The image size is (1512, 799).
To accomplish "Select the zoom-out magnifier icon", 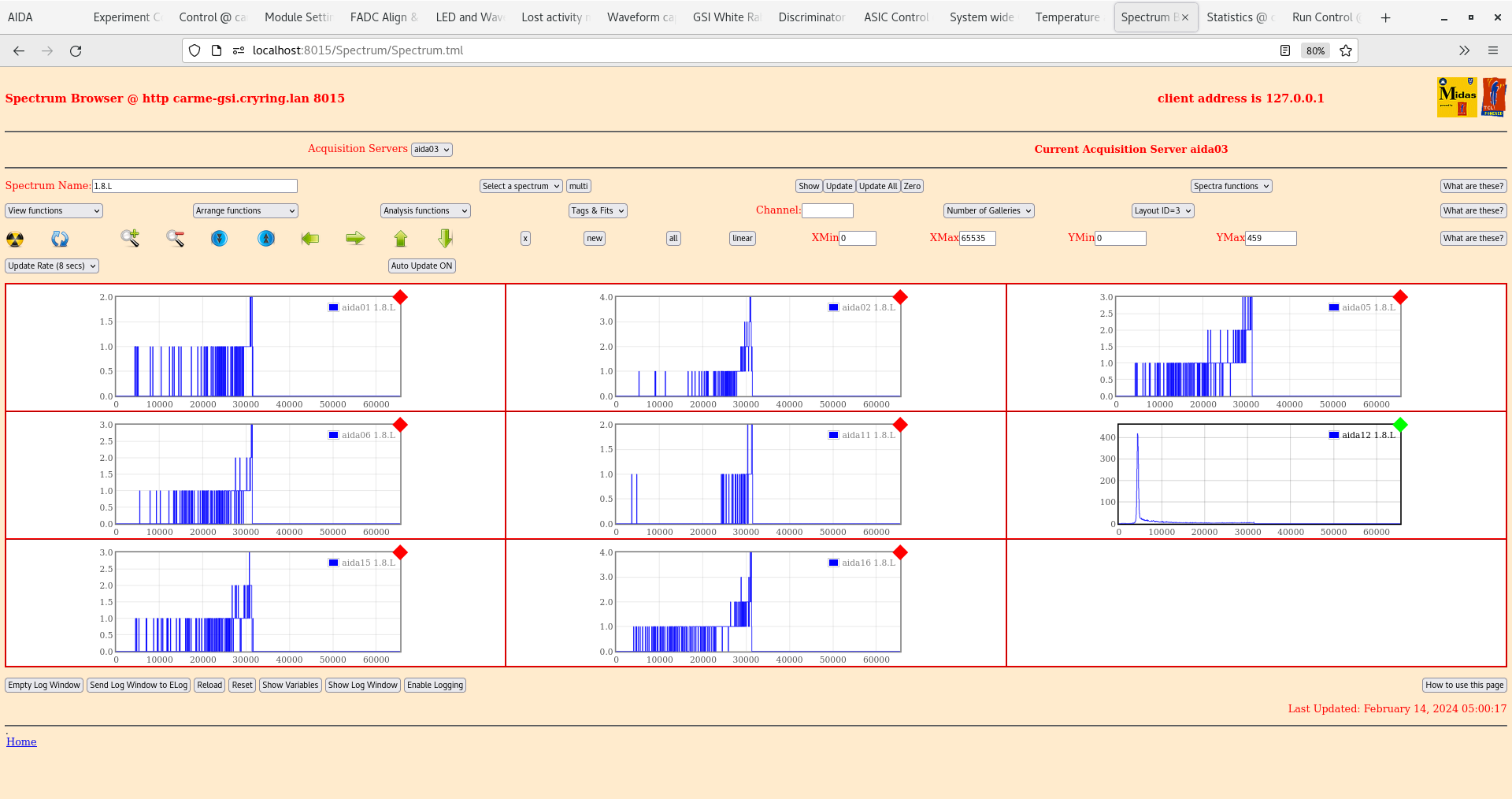I will tap(175, 238).
